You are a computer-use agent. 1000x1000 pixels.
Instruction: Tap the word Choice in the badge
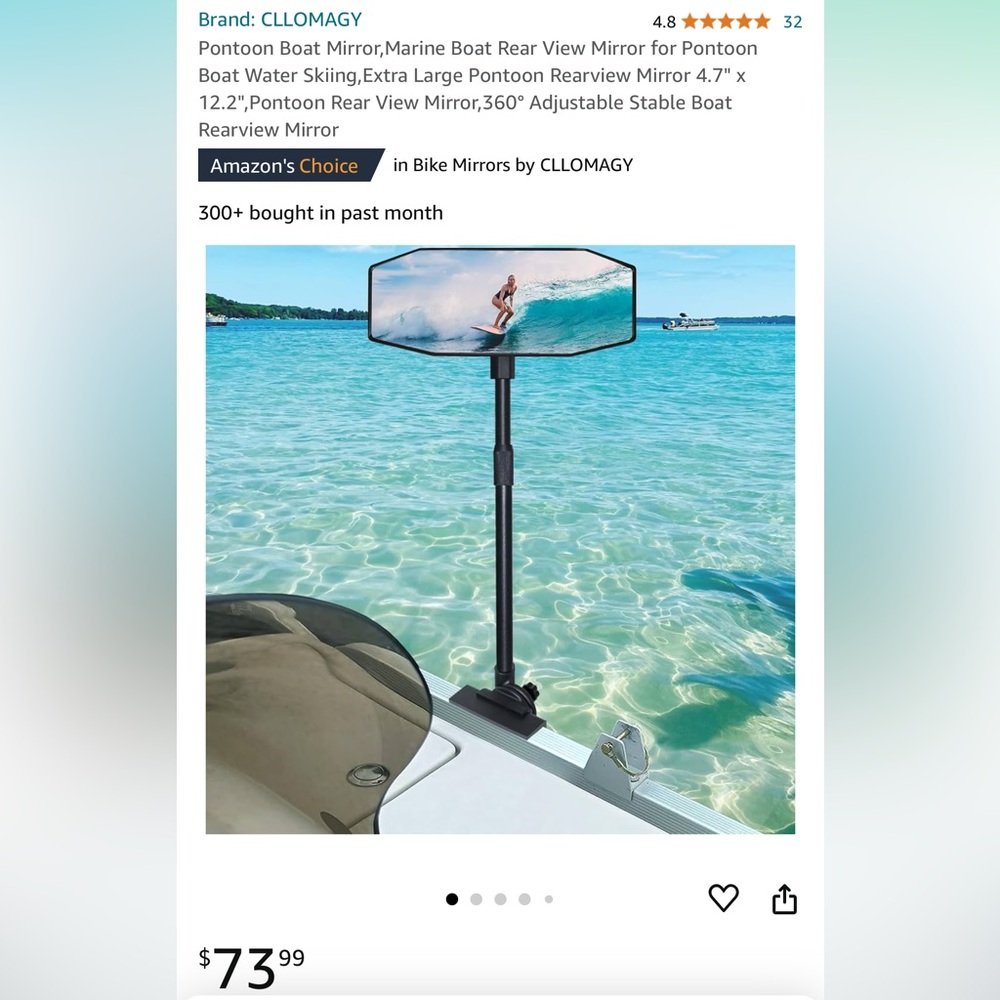(328, 166)
